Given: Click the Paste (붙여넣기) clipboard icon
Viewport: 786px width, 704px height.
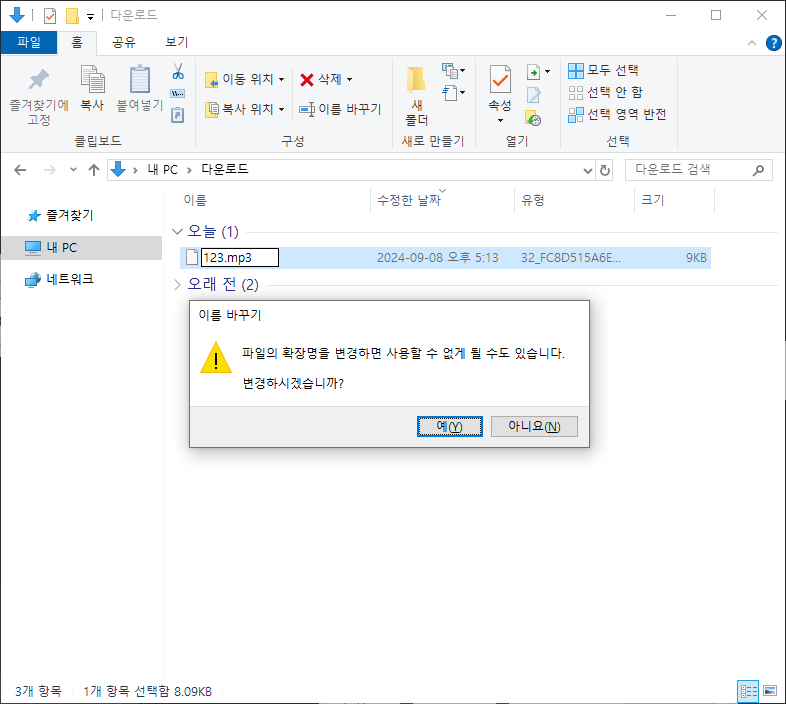Looking at the screenshot, I should [140, 79].
